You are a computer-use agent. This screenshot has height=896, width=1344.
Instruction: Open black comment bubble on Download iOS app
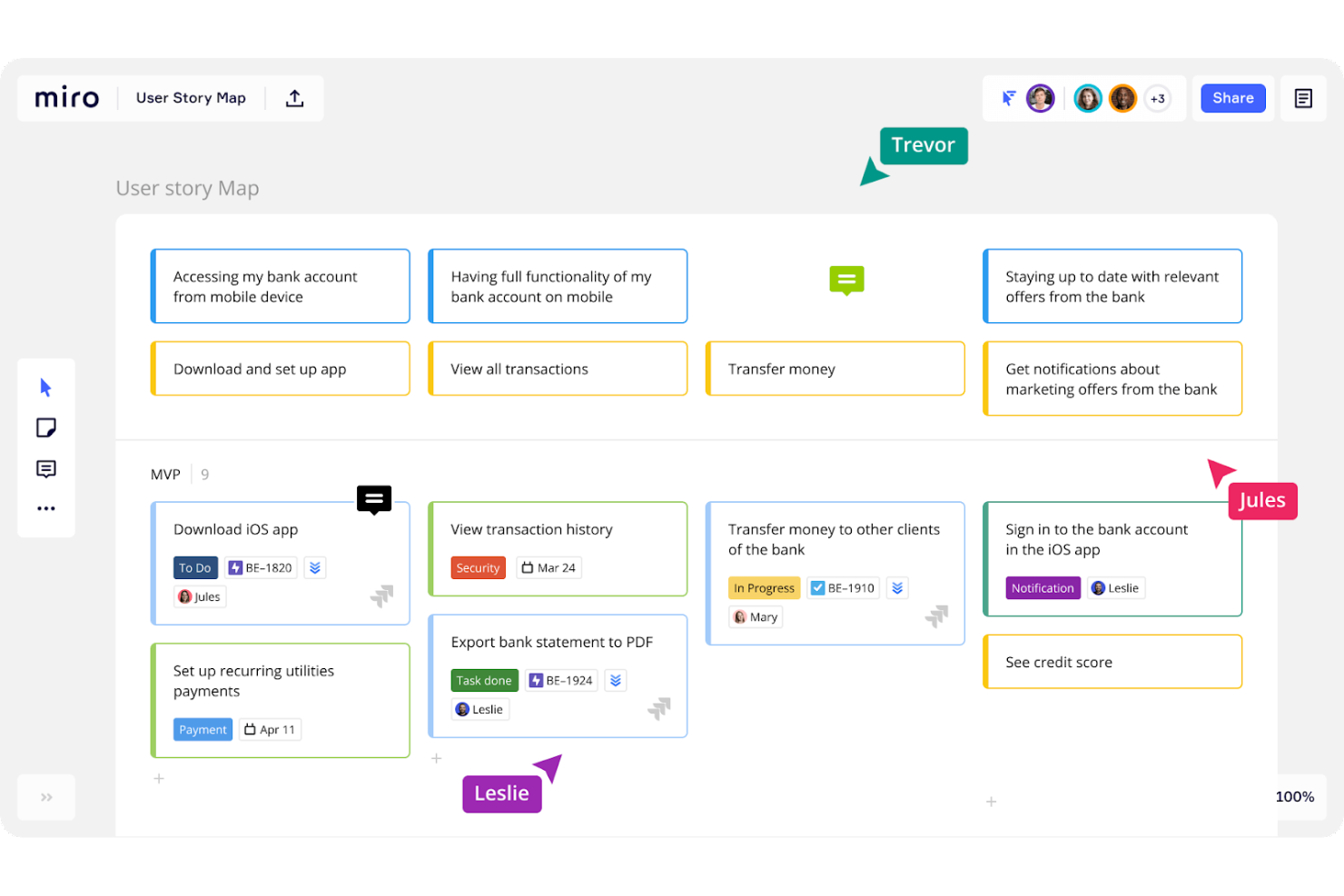pos(374,498)
